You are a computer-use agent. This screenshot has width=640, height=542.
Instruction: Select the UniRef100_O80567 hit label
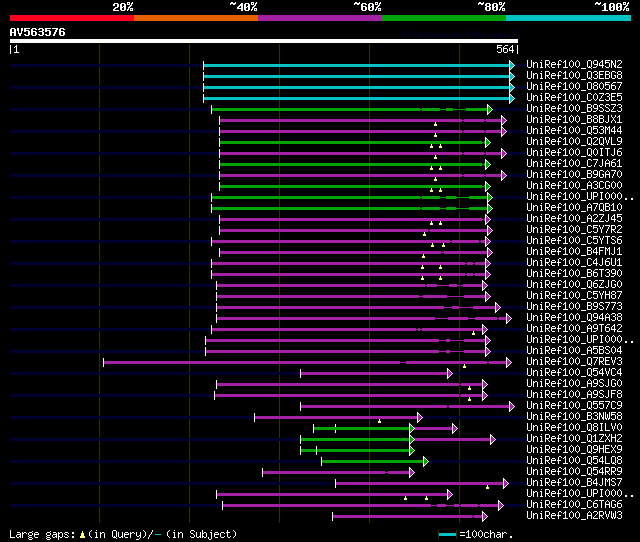click(x=574, y=87)
